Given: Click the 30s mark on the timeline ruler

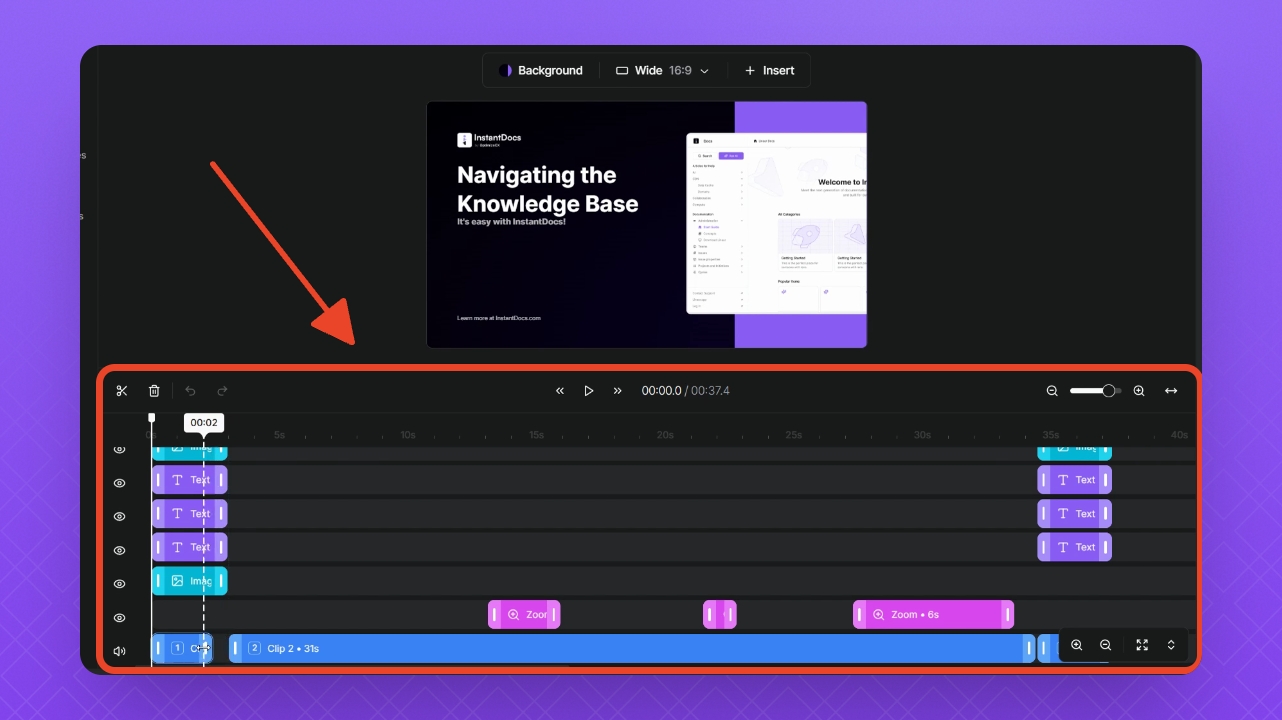Looking at the screenshot, I should point(922,435).
